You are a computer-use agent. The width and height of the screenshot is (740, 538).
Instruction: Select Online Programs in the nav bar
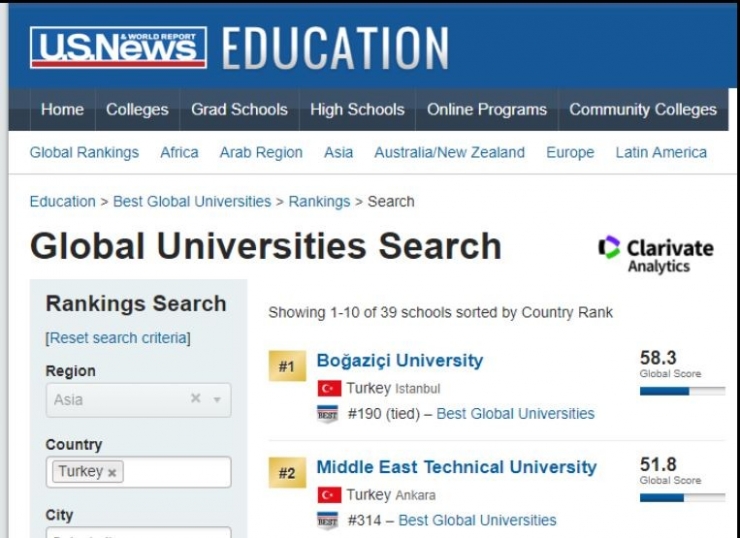487,109
